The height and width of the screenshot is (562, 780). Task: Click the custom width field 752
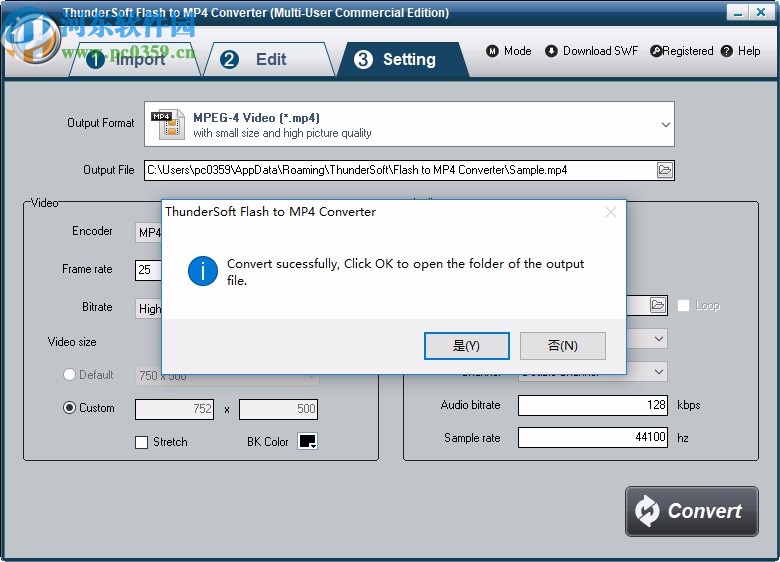click(x=175, y=409)
